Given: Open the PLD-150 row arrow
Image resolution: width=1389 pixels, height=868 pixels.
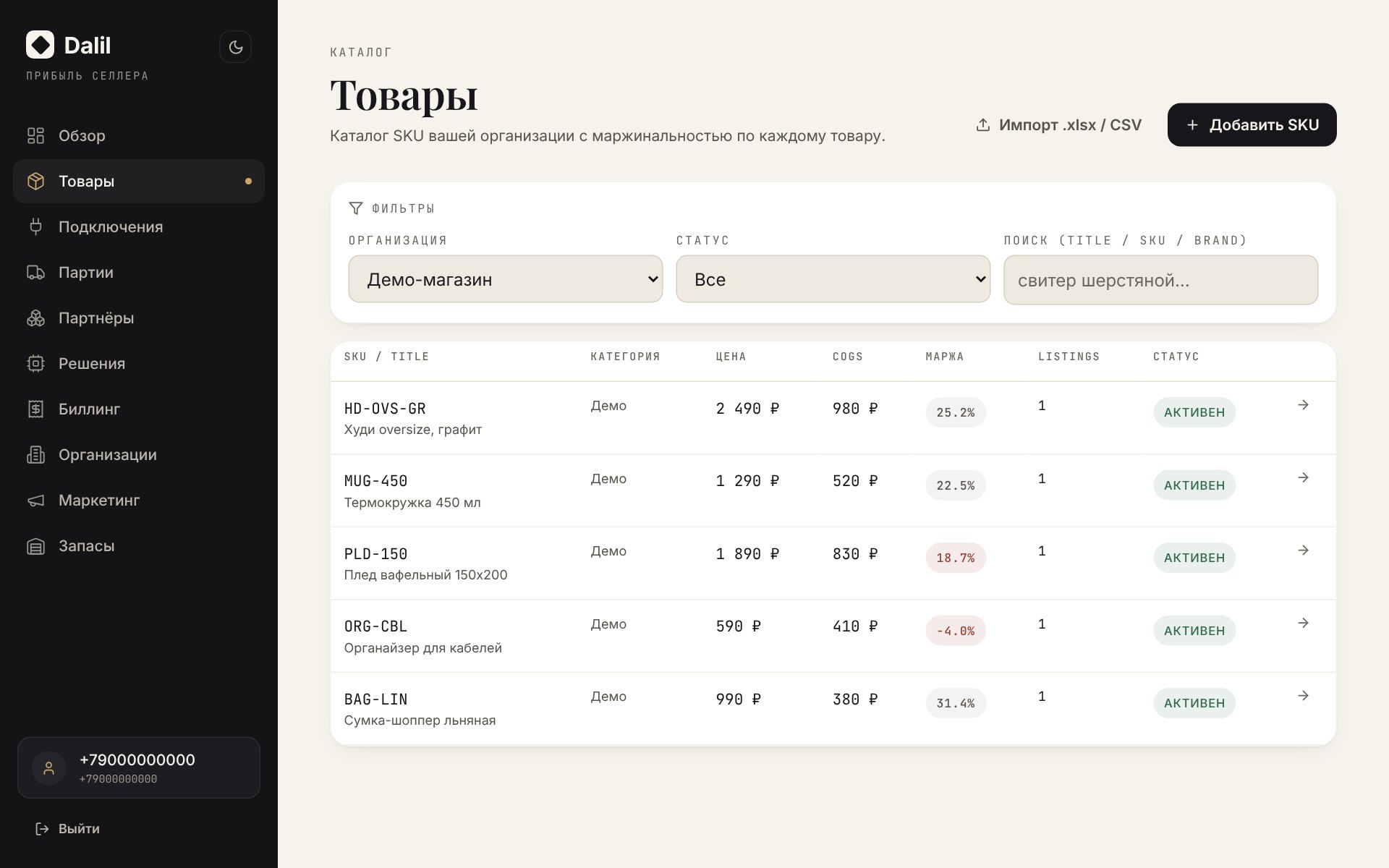Looking at the screenshot, I should pos(1303,550).
